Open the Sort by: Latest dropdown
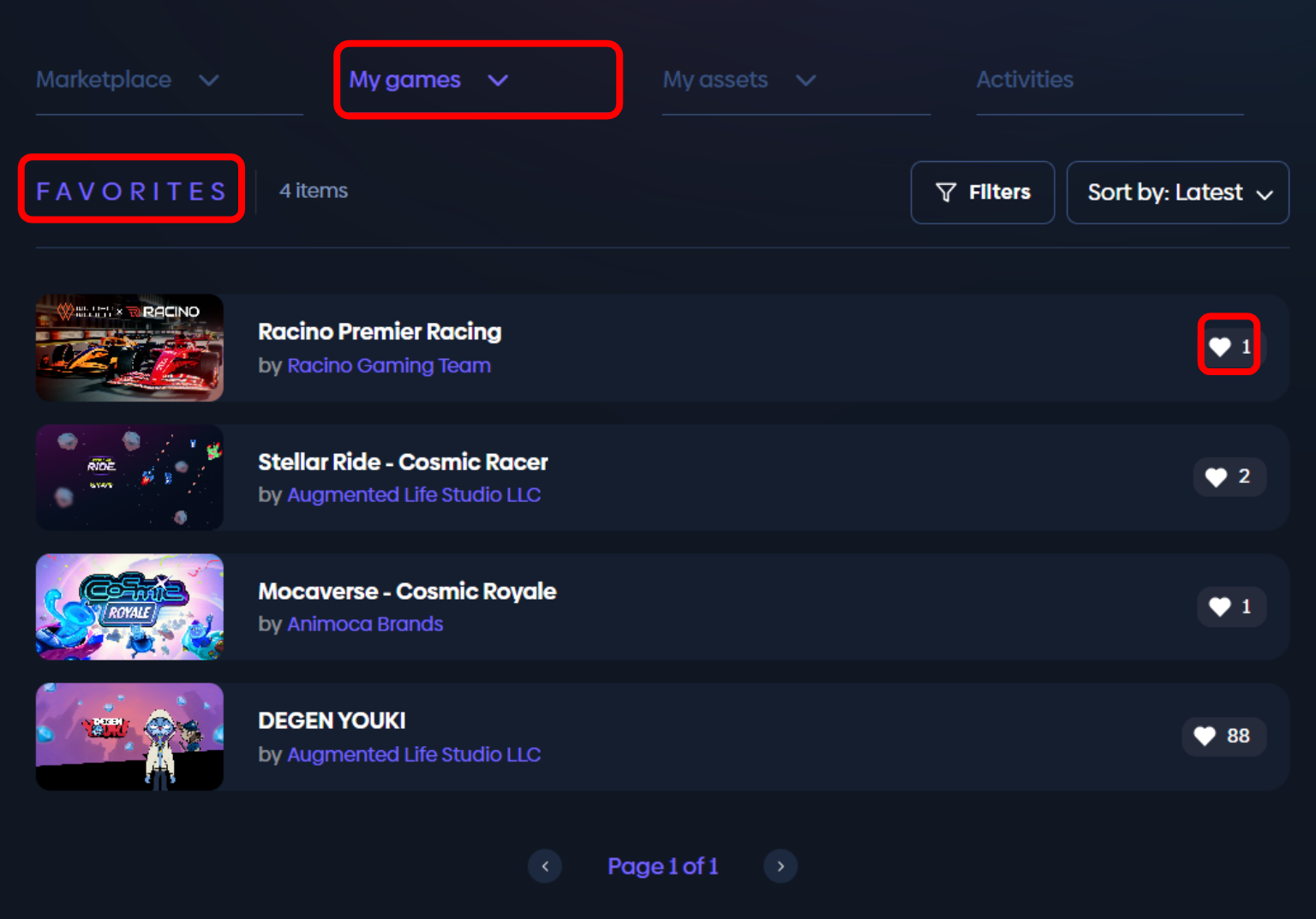Image resolution: width=1316 pixels, height=919 pixels. [x=1177, y=193]
